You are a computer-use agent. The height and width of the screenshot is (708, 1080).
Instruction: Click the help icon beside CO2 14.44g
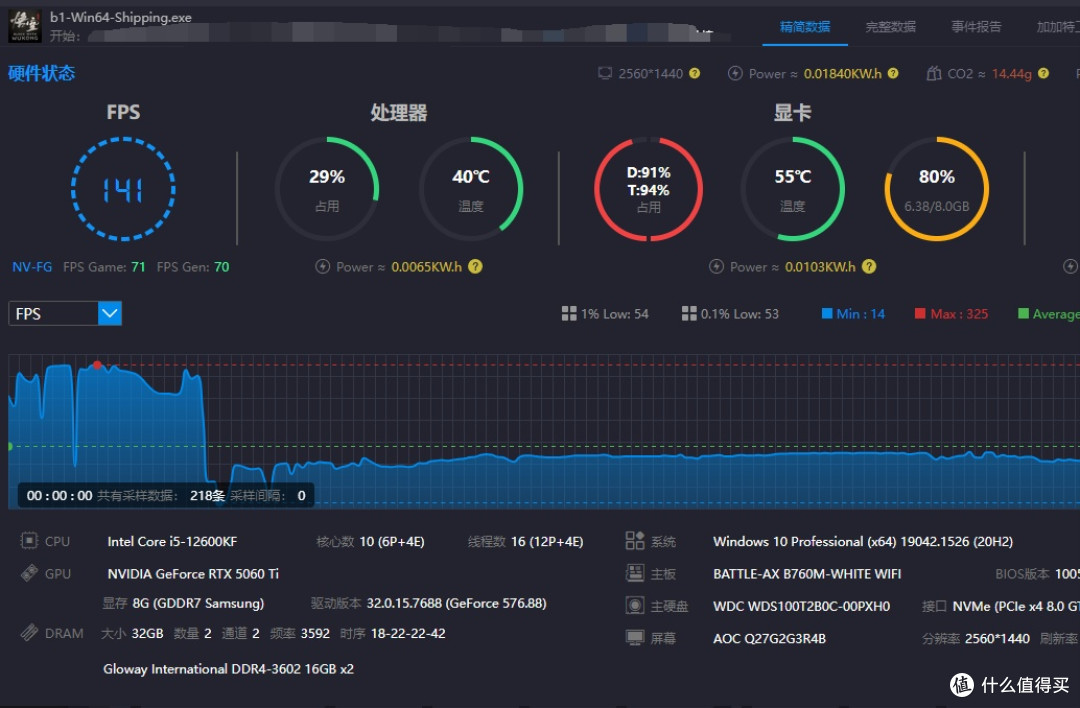tap(1043, 73)
